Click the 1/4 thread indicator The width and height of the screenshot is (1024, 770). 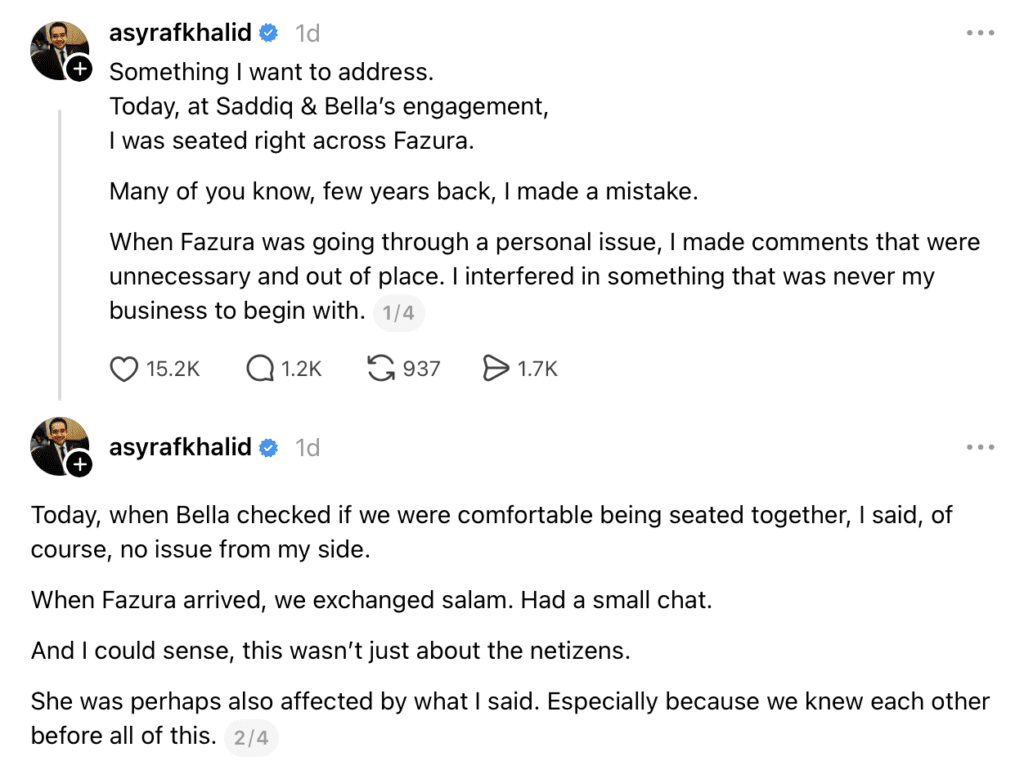398,313
